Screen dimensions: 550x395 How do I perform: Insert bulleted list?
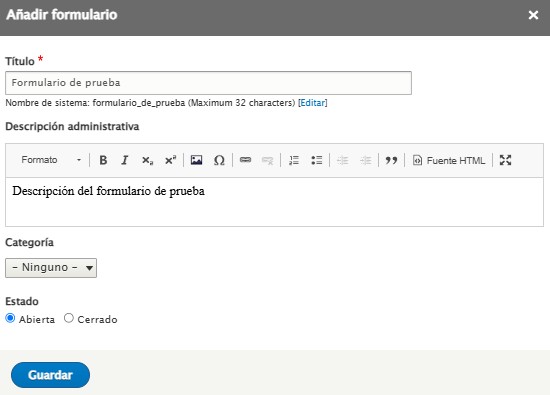tap(317, 160)
